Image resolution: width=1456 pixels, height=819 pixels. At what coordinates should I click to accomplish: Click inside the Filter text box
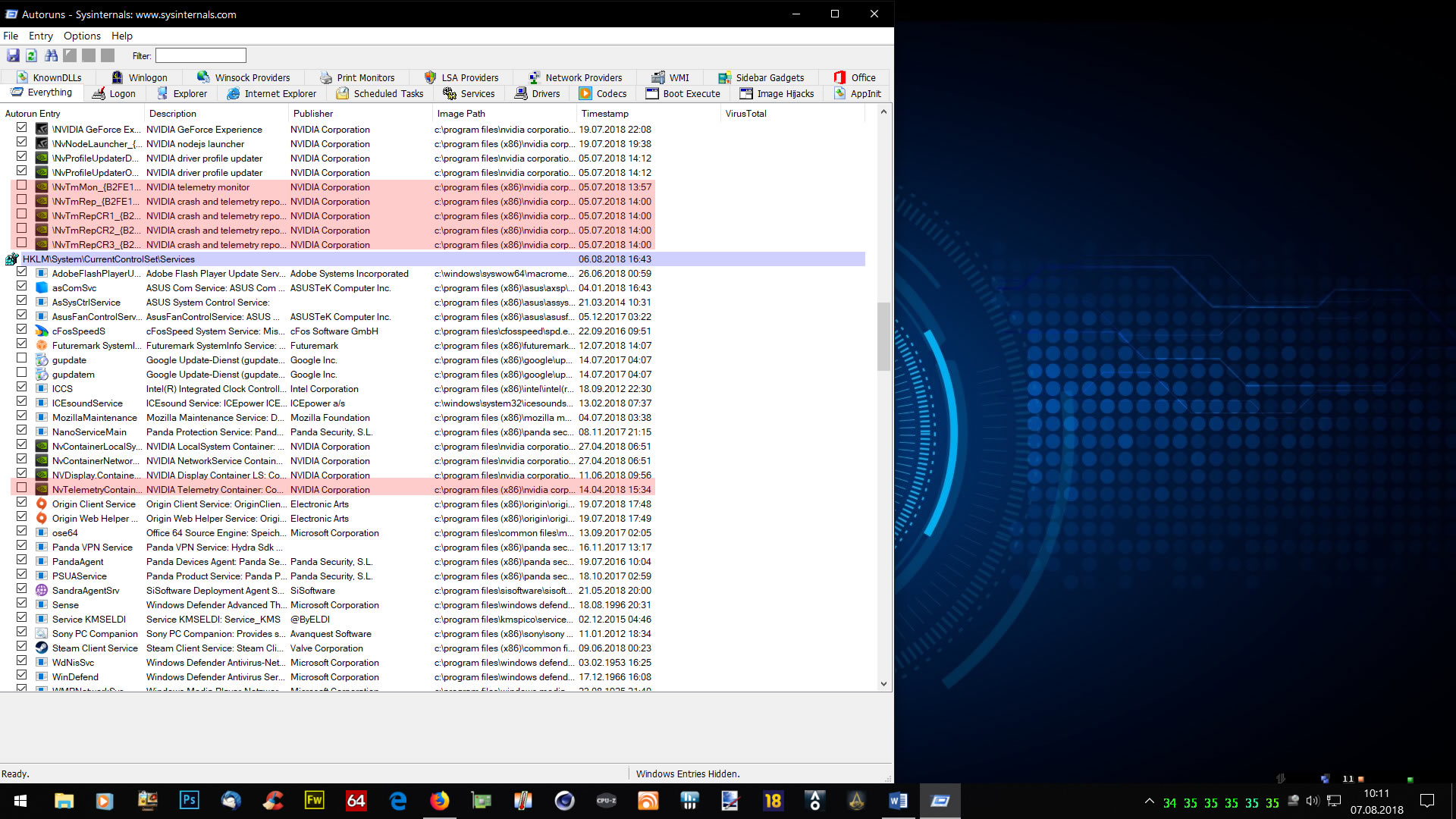tap(201, 55)
